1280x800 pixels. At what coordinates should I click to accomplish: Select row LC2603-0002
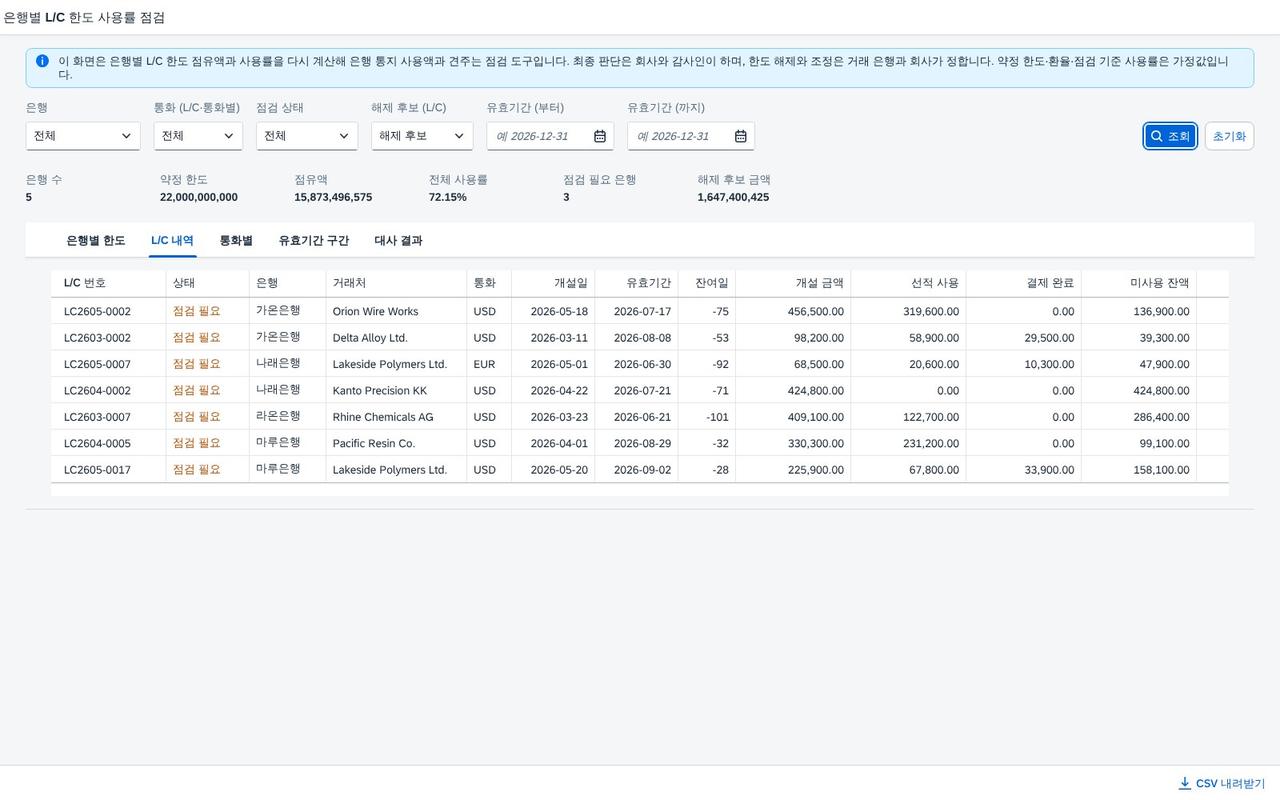(640, 338)
